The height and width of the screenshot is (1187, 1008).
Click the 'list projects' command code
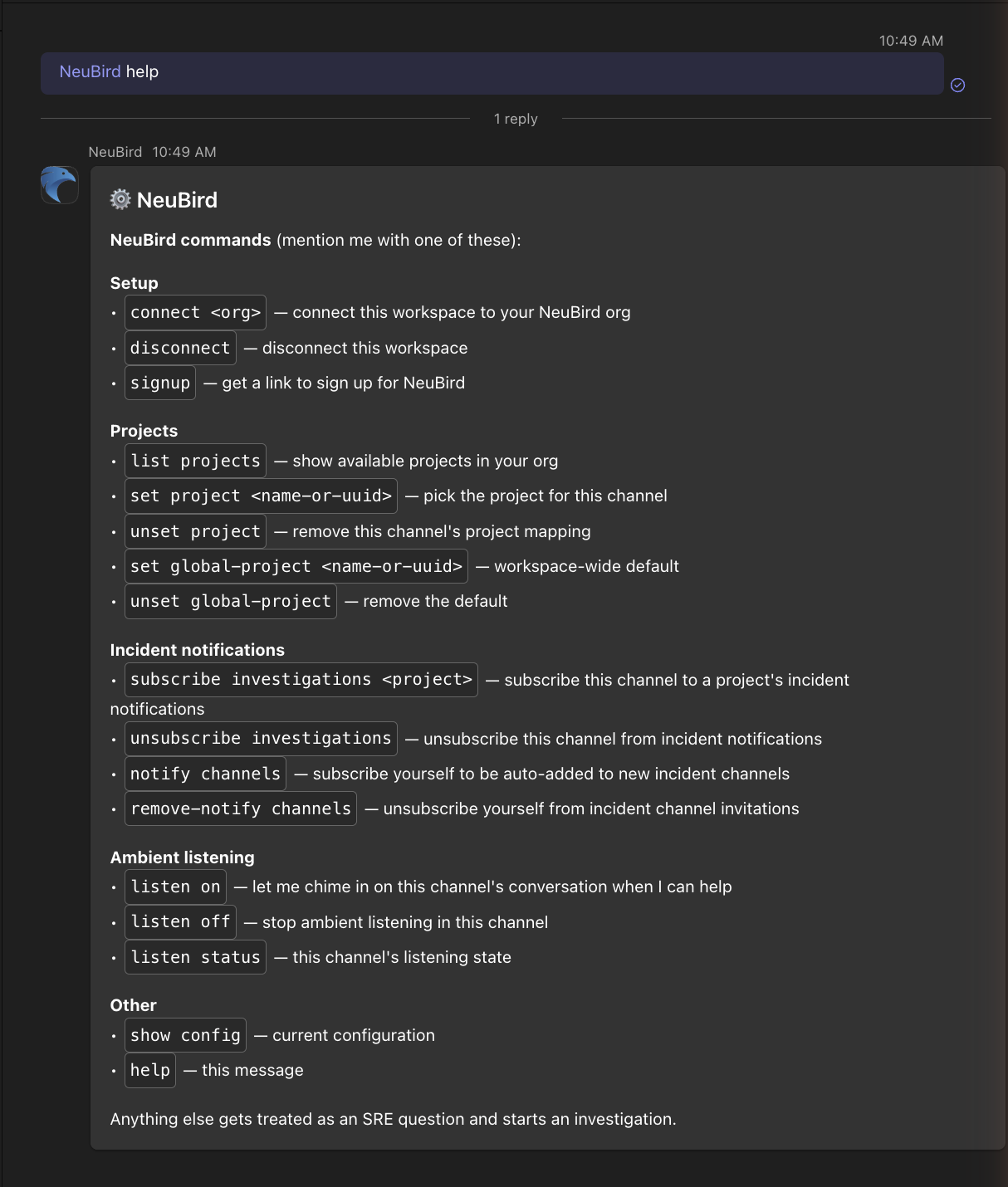point(196,461)
